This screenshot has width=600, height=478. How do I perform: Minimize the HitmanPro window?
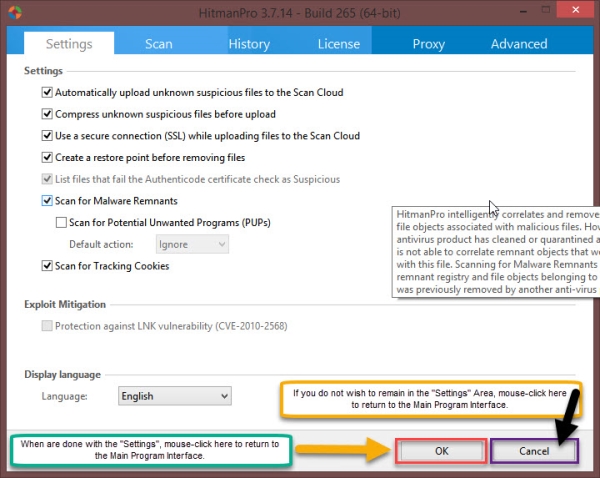[x=523, y=11]
